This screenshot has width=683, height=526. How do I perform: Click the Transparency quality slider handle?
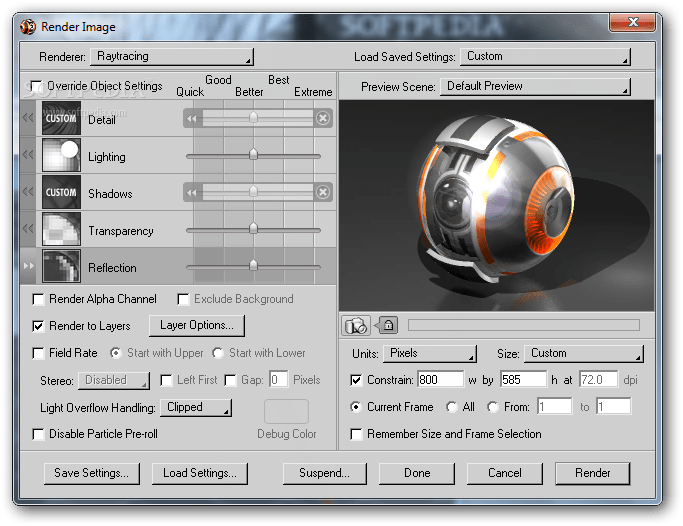(253, 229)
